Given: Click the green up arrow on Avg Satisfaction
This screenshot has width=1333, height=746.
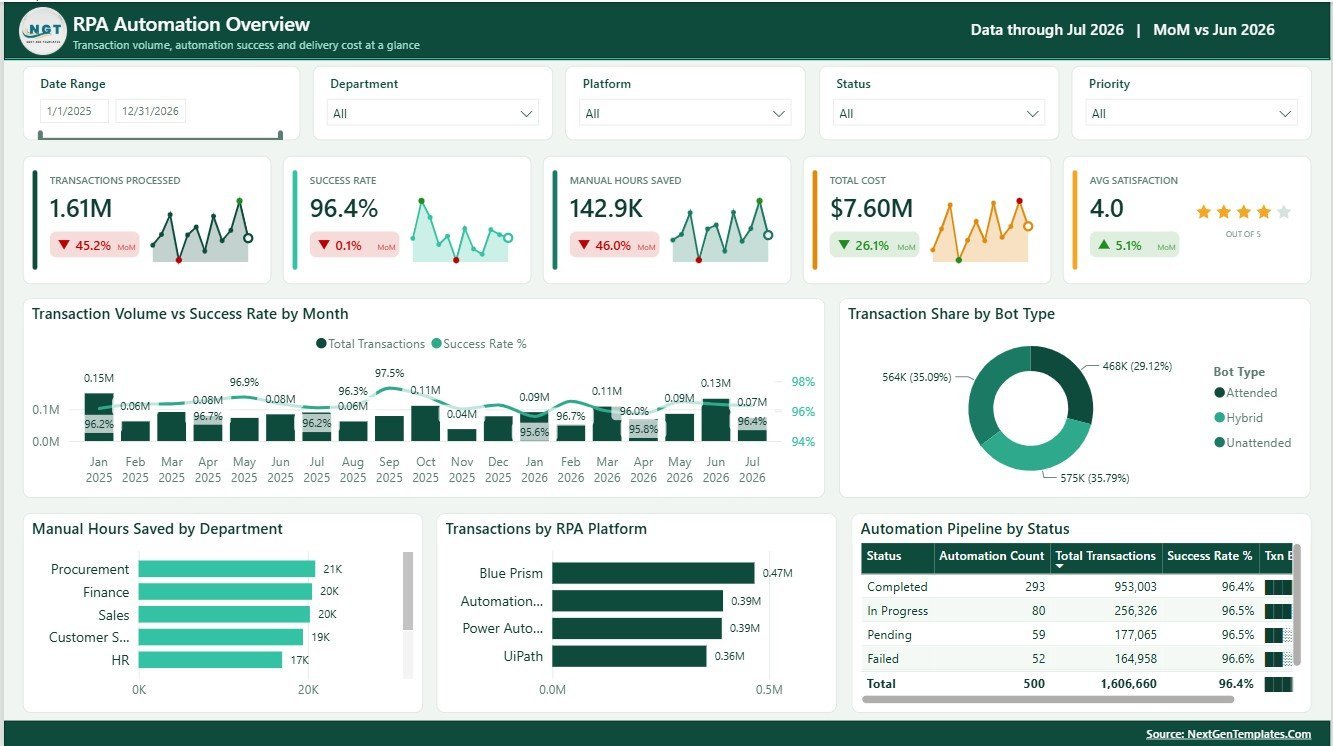Looking at the screenshot, I should click(1104, 245).
